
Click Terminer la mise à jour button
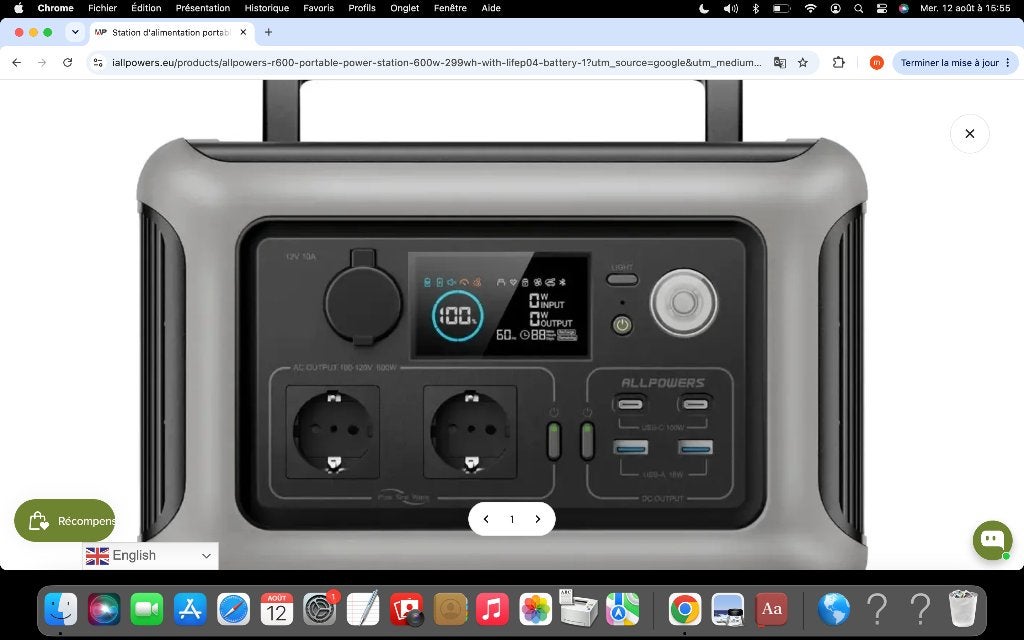coord(955,63)
